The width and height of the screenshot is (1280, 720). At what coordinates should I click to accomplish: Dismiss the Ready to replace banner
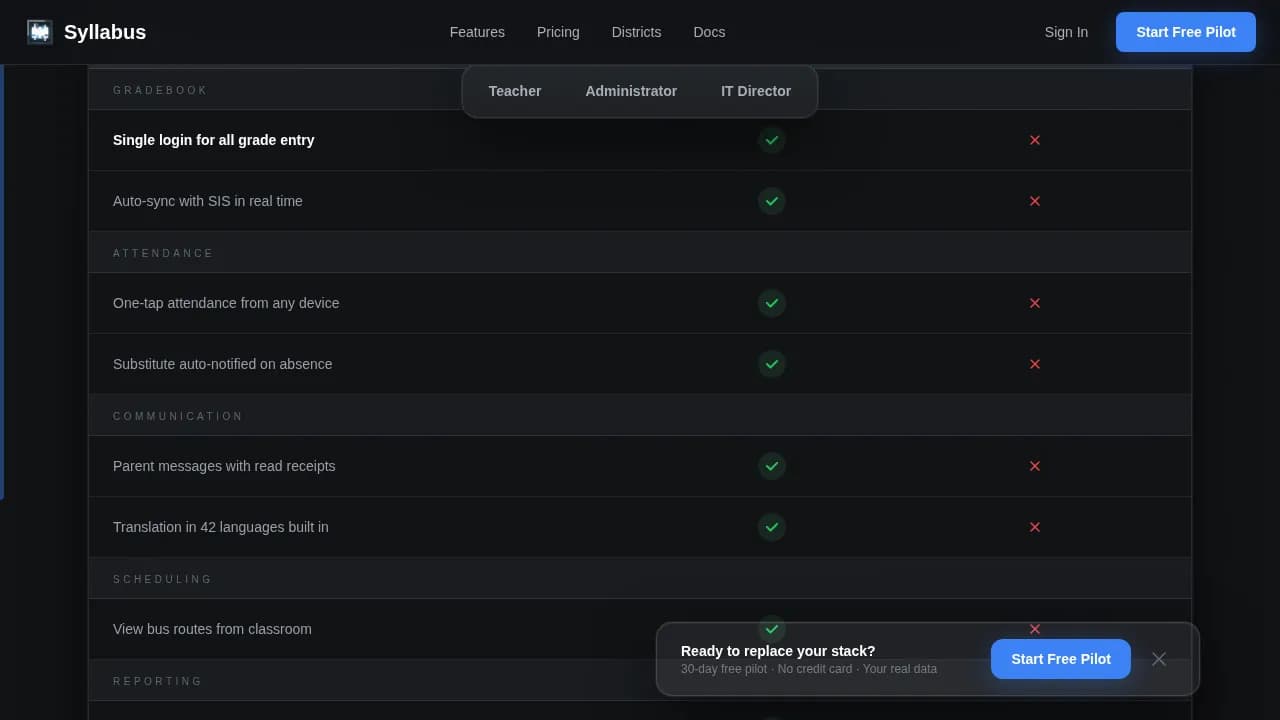(x=1159, y=659)
